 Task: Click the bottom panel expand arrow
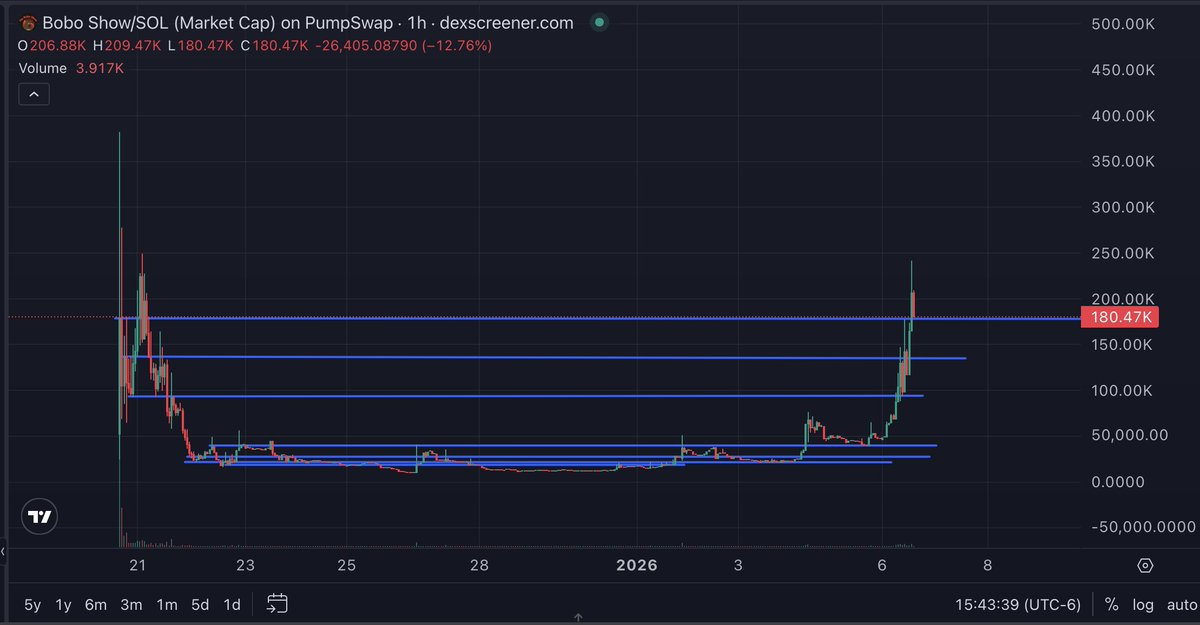coord(578,619)
